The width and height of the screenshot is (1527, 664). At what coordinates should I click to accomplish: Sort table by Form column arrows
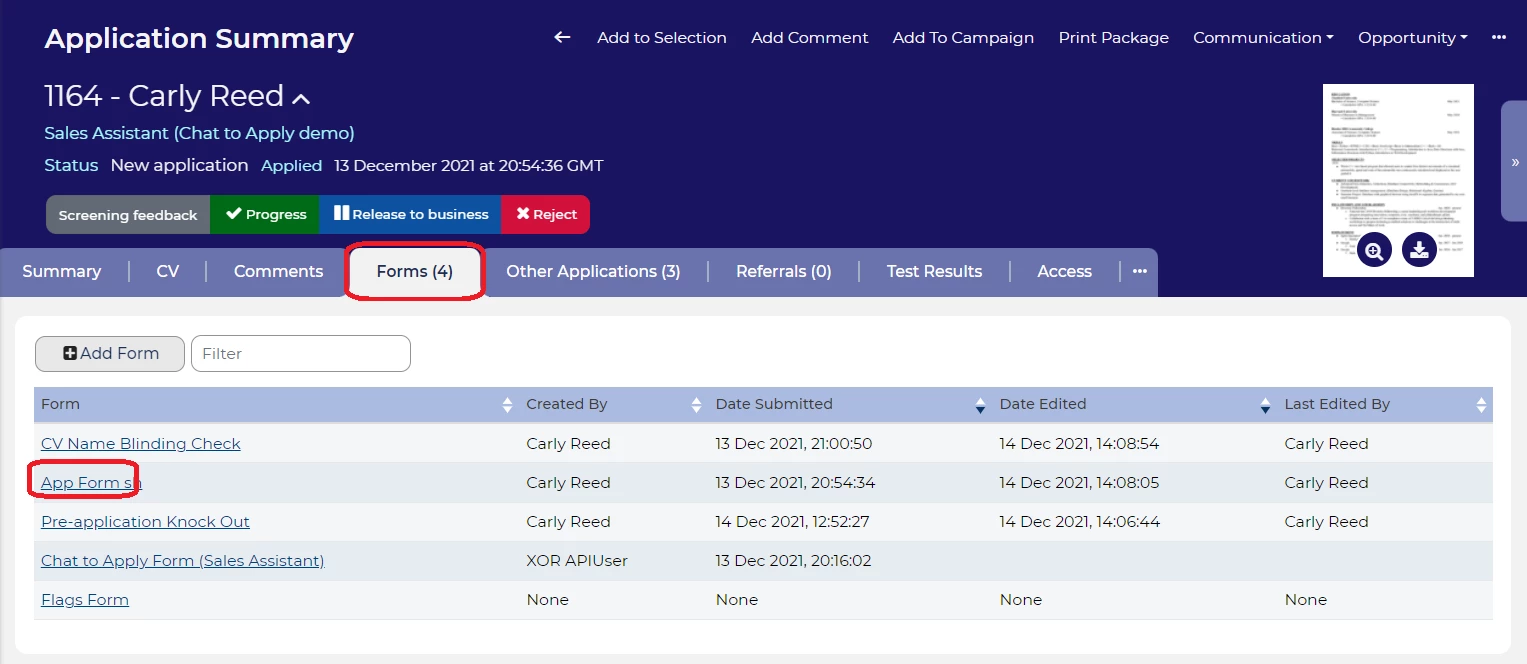[x=506, y=405]
